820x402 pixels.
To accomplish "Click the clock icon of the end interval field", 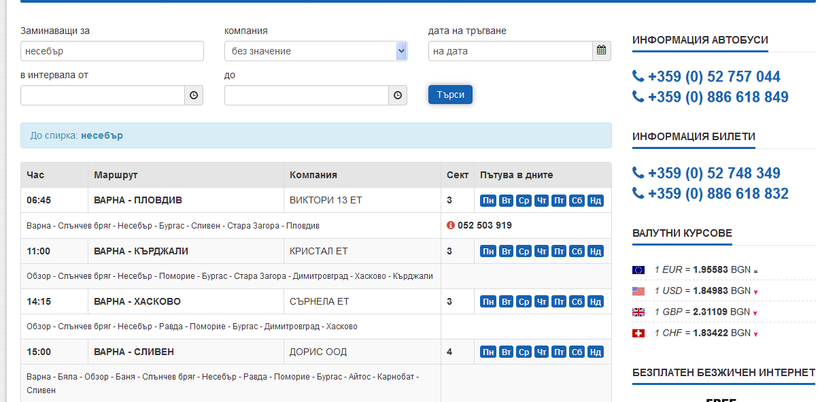I will [x=398, y=95].
